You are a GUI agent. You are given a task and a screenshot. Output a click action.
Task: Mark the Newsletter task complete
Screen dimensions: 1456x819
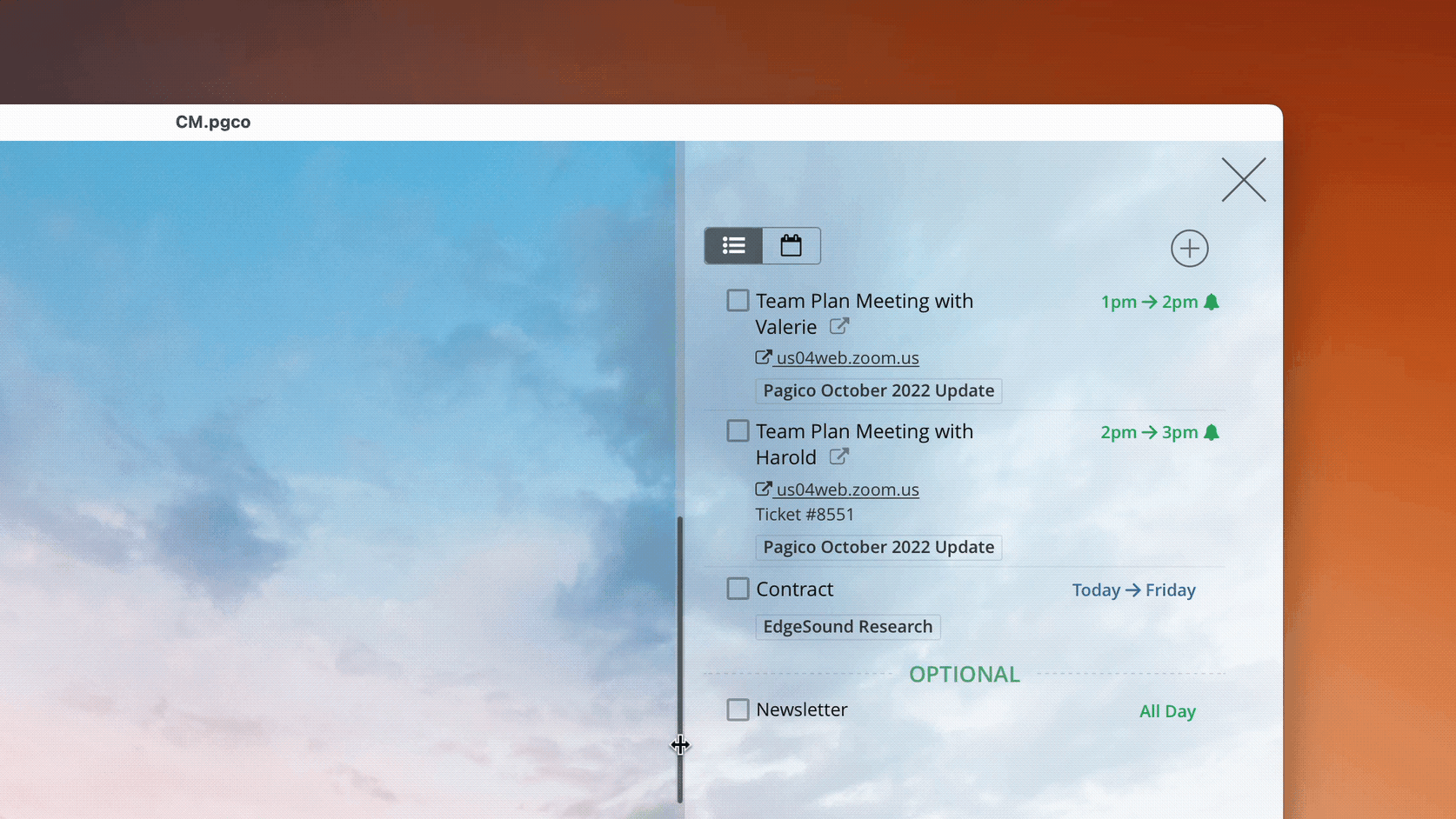(738, 709)
